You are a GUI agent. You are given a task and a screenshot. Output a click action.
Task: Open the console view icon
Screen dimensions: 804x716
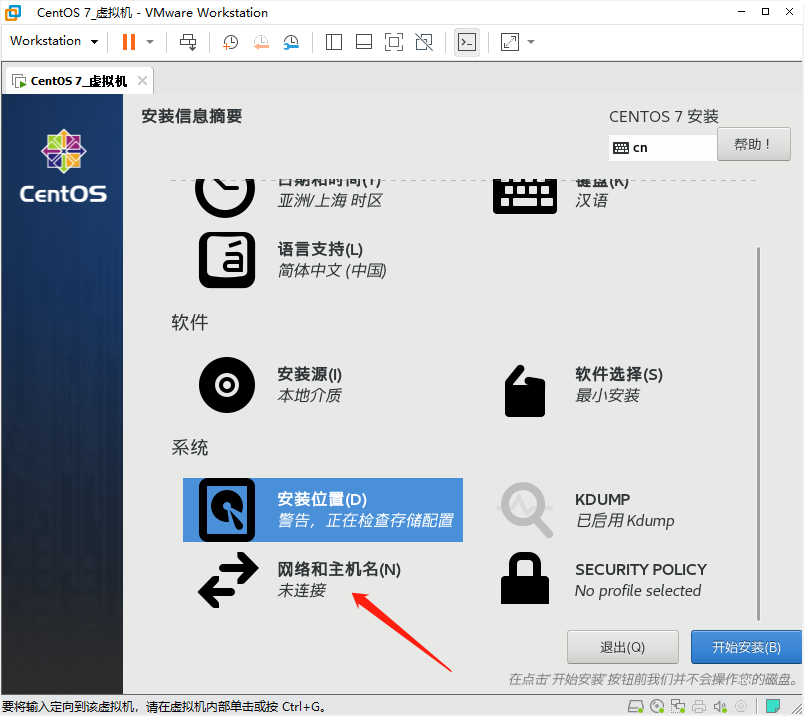point(467,42)
